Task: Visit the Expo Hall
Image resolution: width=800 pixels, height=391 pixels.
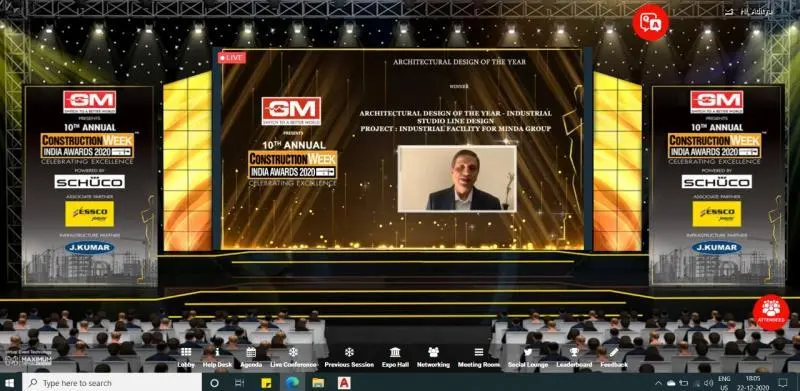Action: [395, 357]
